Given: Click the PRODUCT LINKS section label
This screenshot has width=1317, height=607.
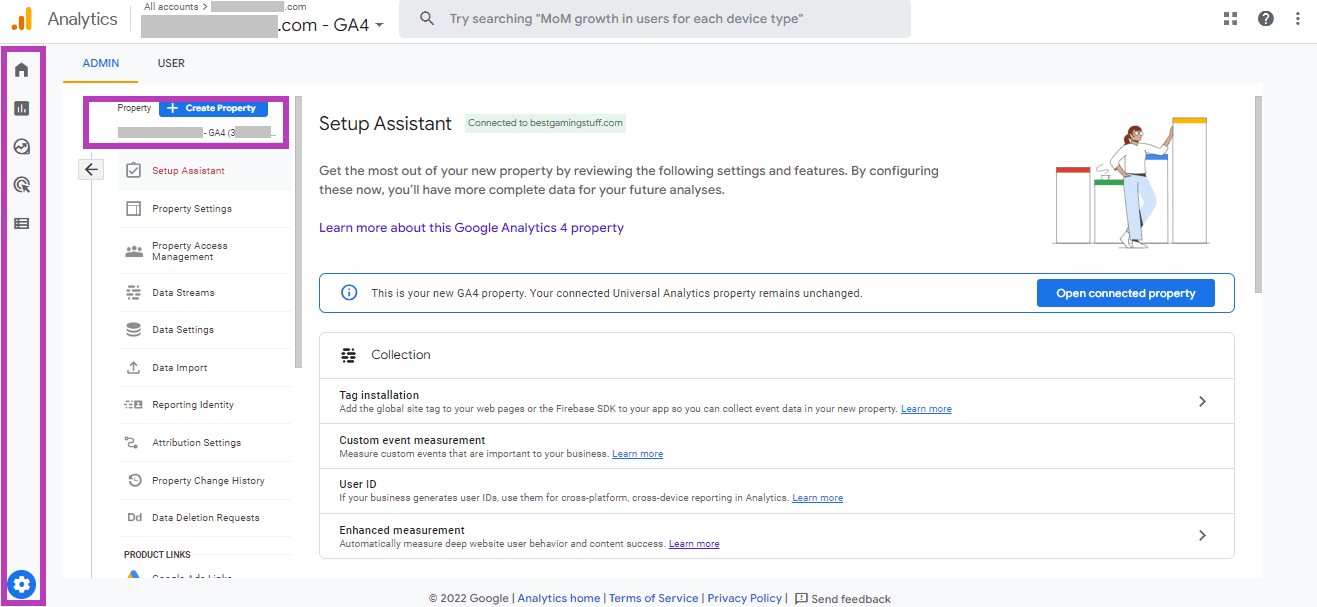Looking at the screenshot, I should click(157, 555).
